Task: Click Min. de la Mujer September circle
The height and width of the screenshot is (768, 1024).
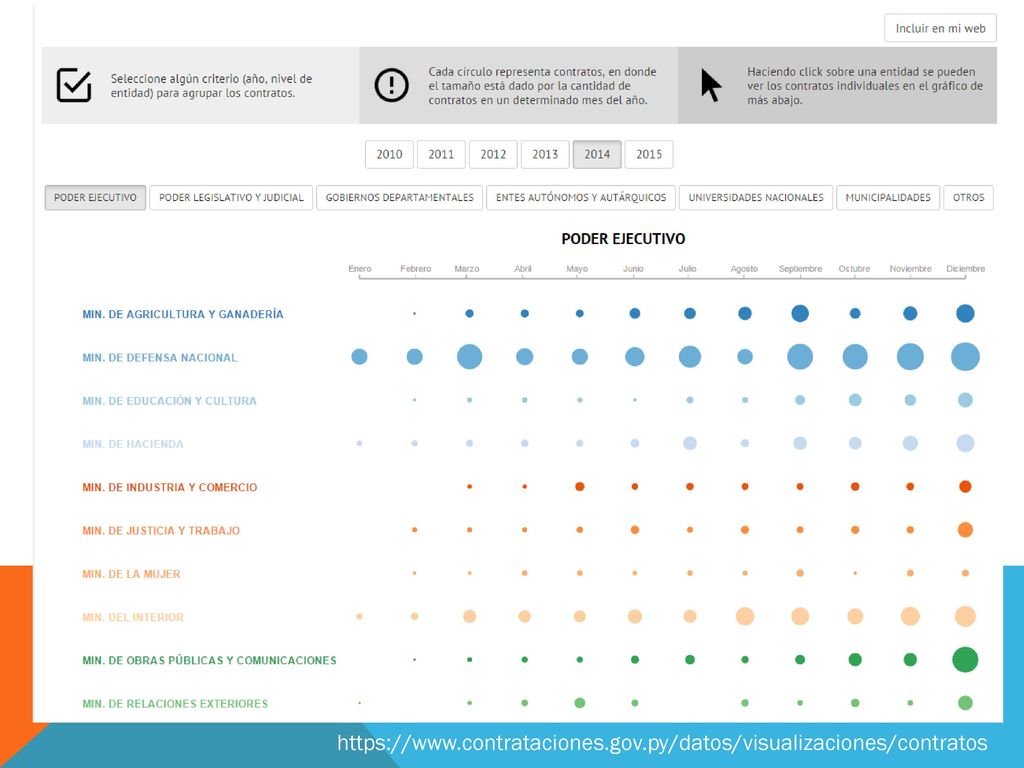Action: point(800,573)
